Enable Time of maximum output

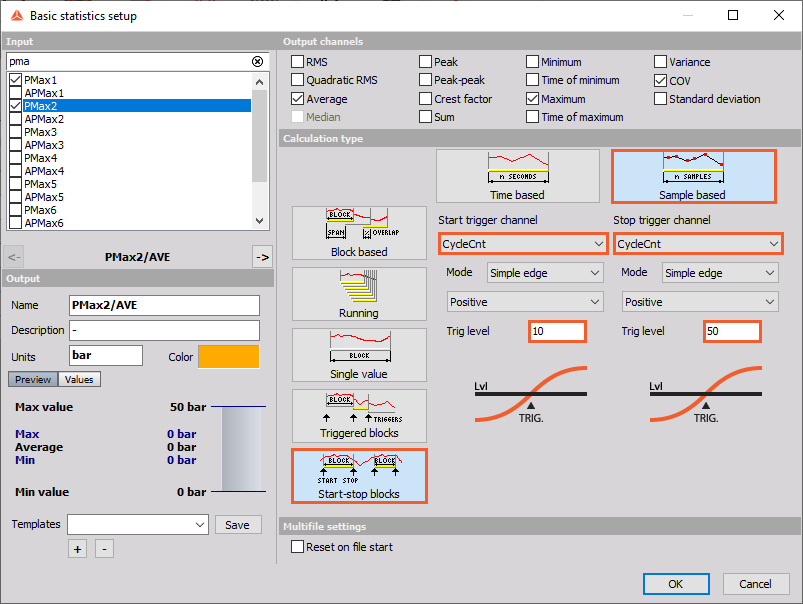(533, 117)
